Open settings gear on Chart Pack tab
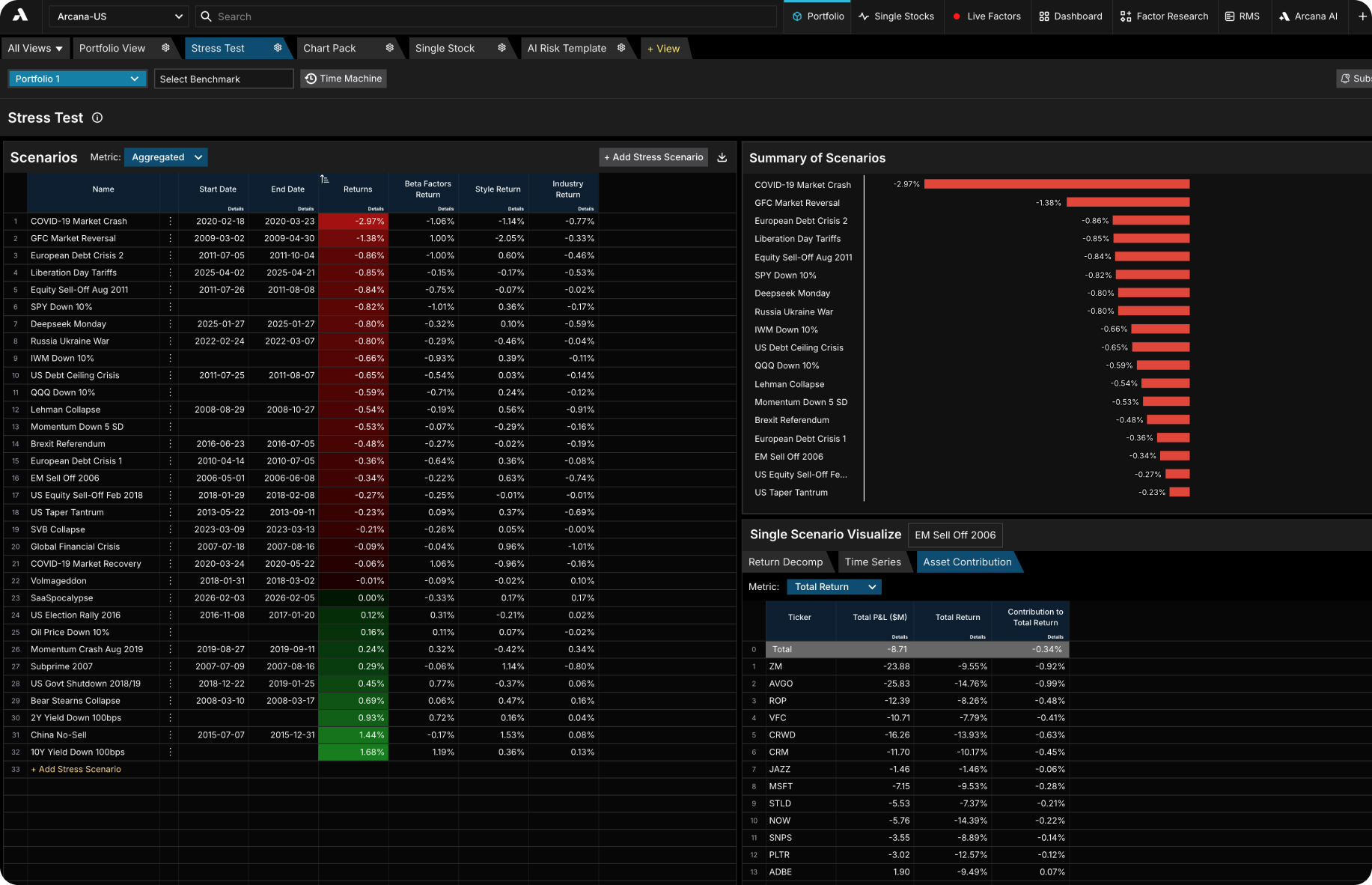Image resolution: width=1372 pixels, height=885 pixels. [389, 48]
